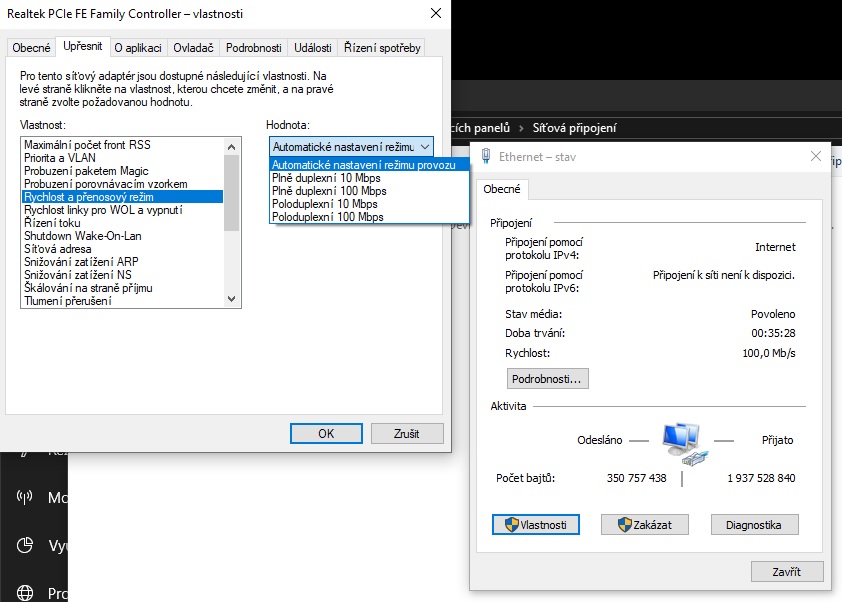
Task: Open Podrobnosti... in Ethernet status
Action: pyautogui.click(x=547, y=379)
